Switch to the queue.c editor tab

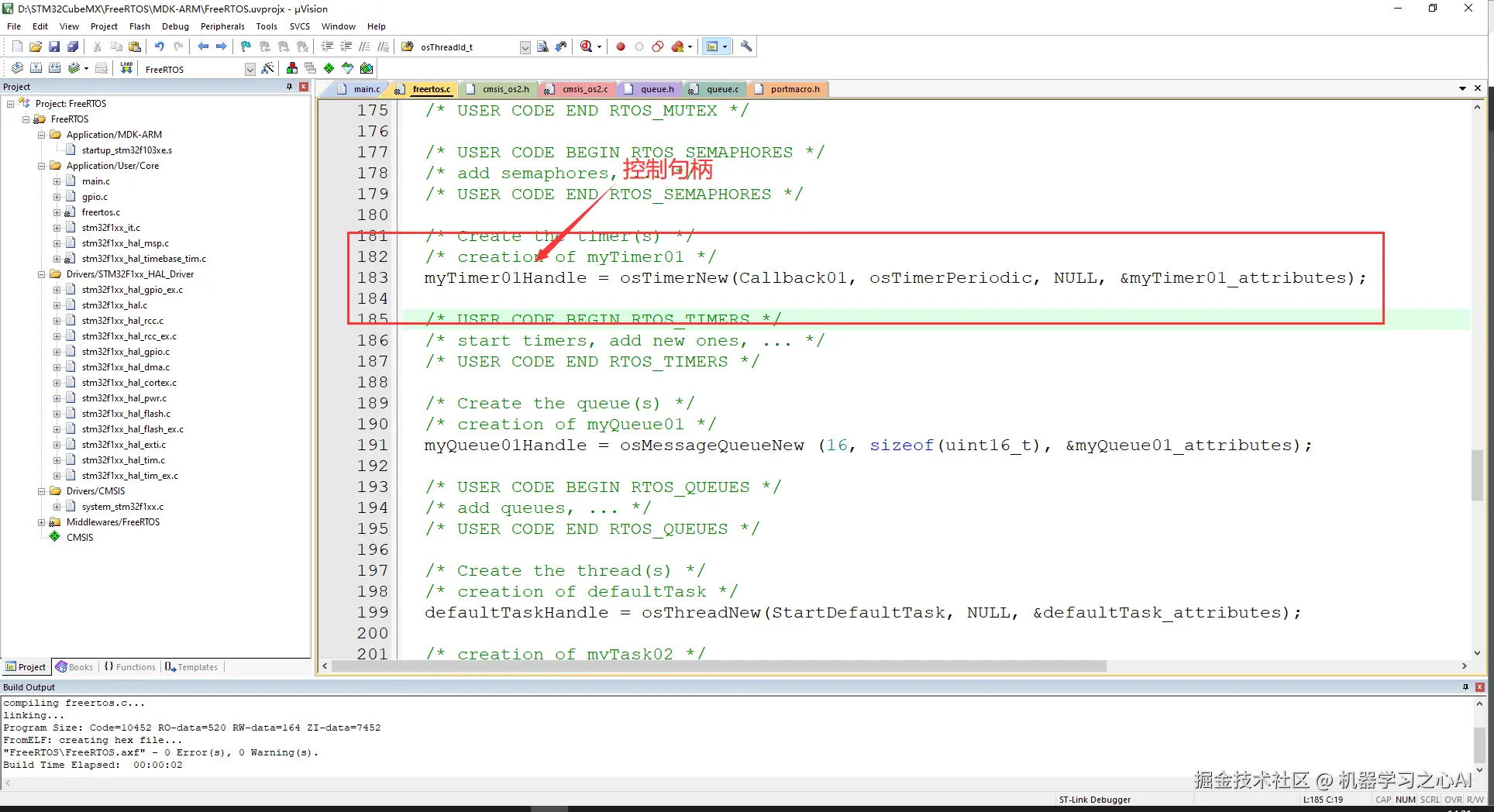(x=714, y=89)
